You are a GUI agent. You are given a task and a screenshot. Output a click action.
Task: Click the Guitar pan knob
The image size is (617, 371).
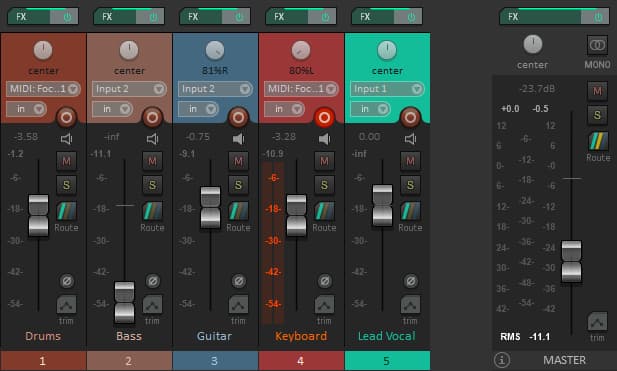(215, 50)
